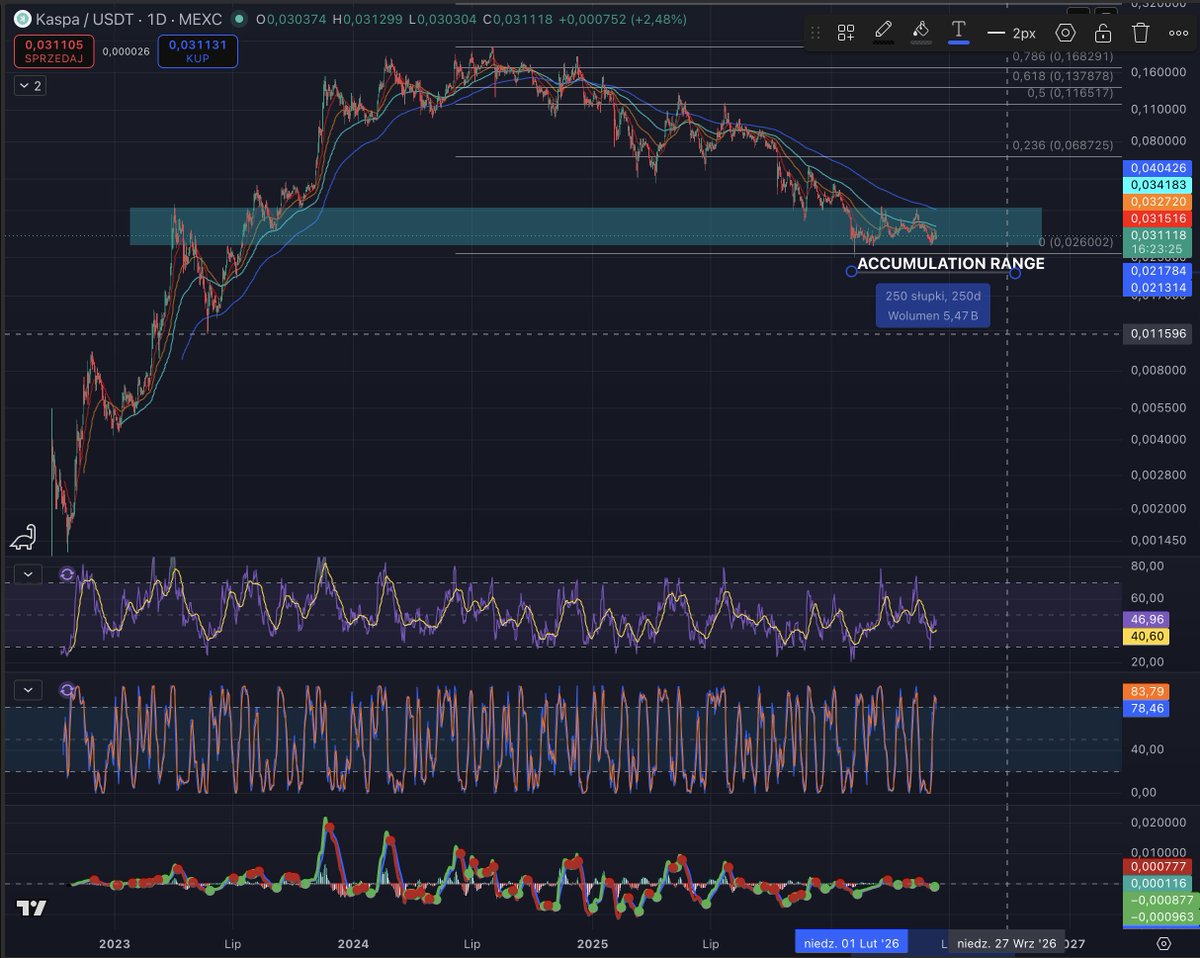This screenshot has width=1200, height=958.
Task: Click the red SPRZEDAJ sell button
Action: 55,52
